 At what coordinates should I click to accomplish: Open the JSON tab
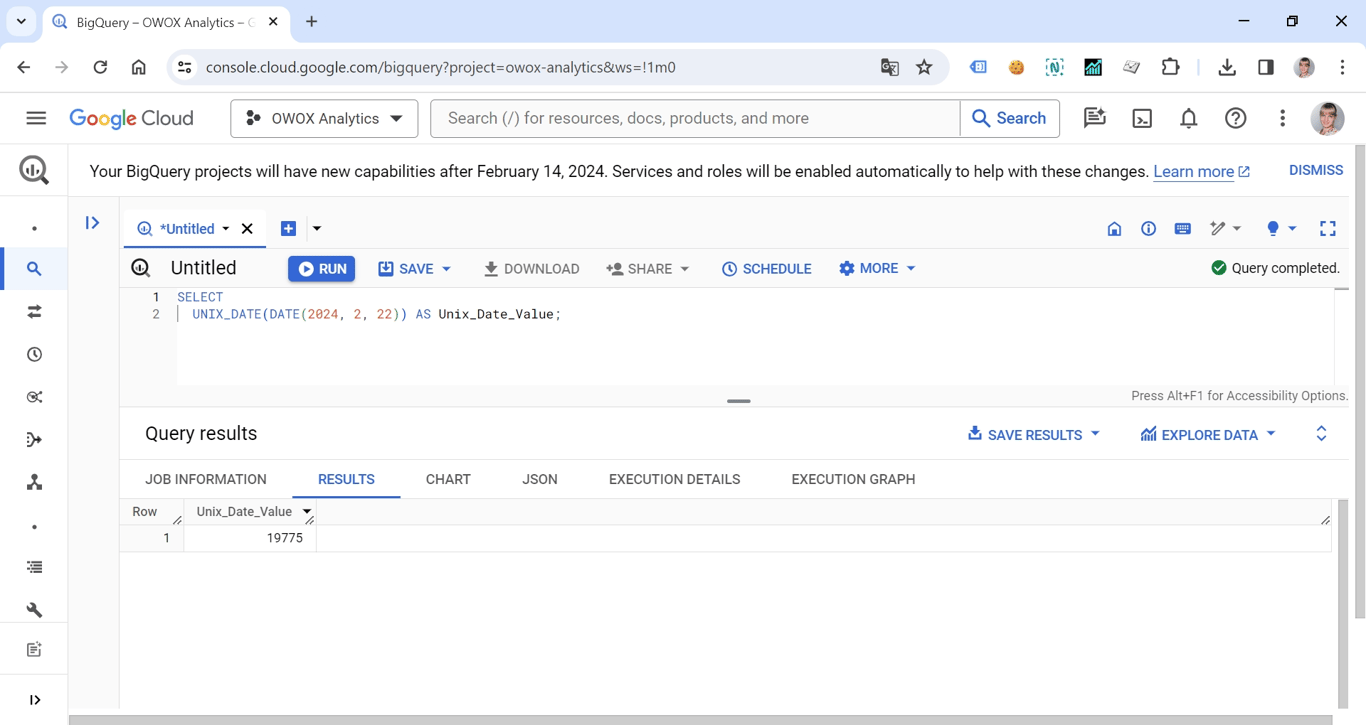pos(540,480)
